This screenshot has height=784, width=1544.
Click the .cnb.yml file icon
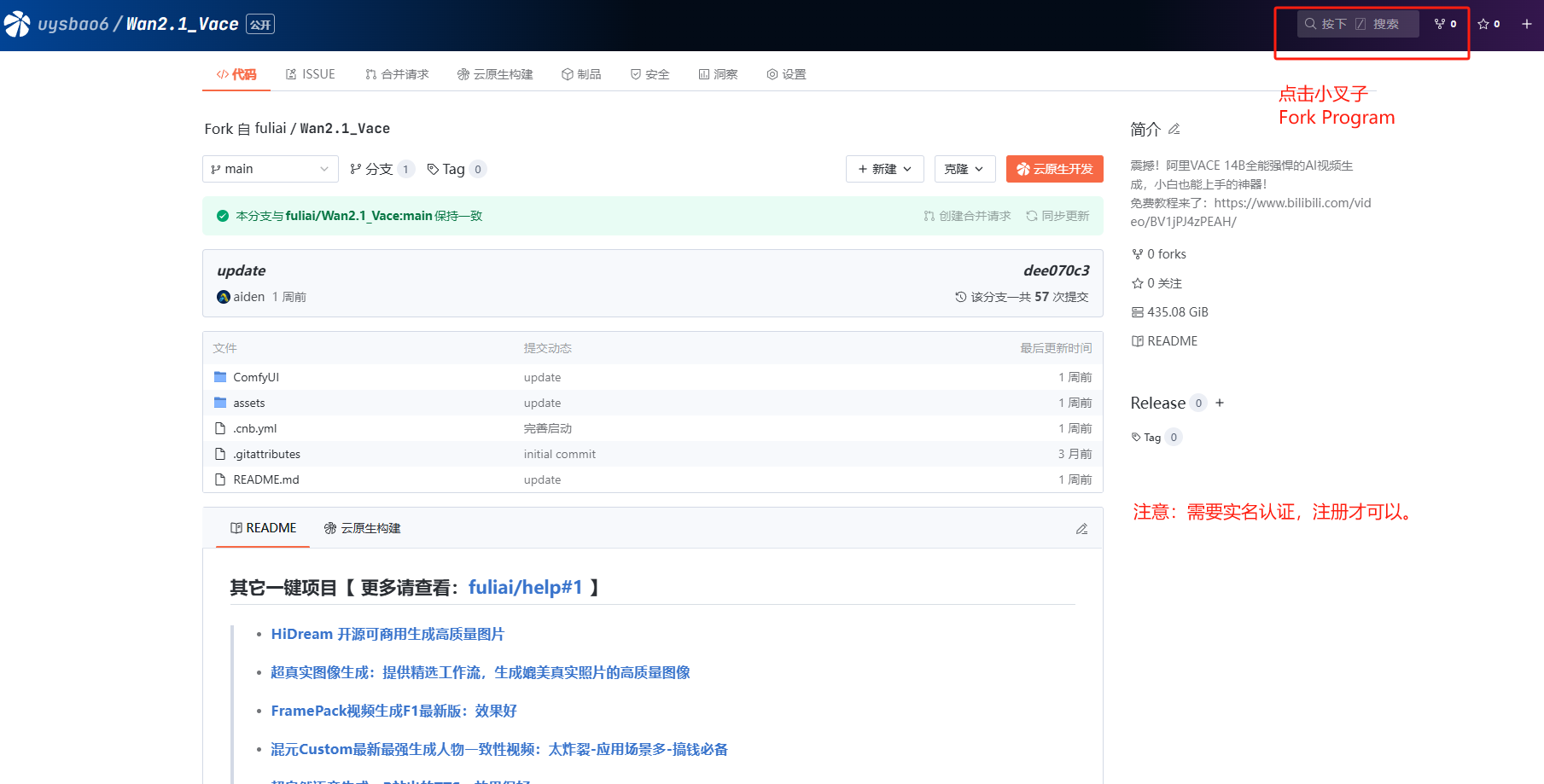click(x=220, y=428)
